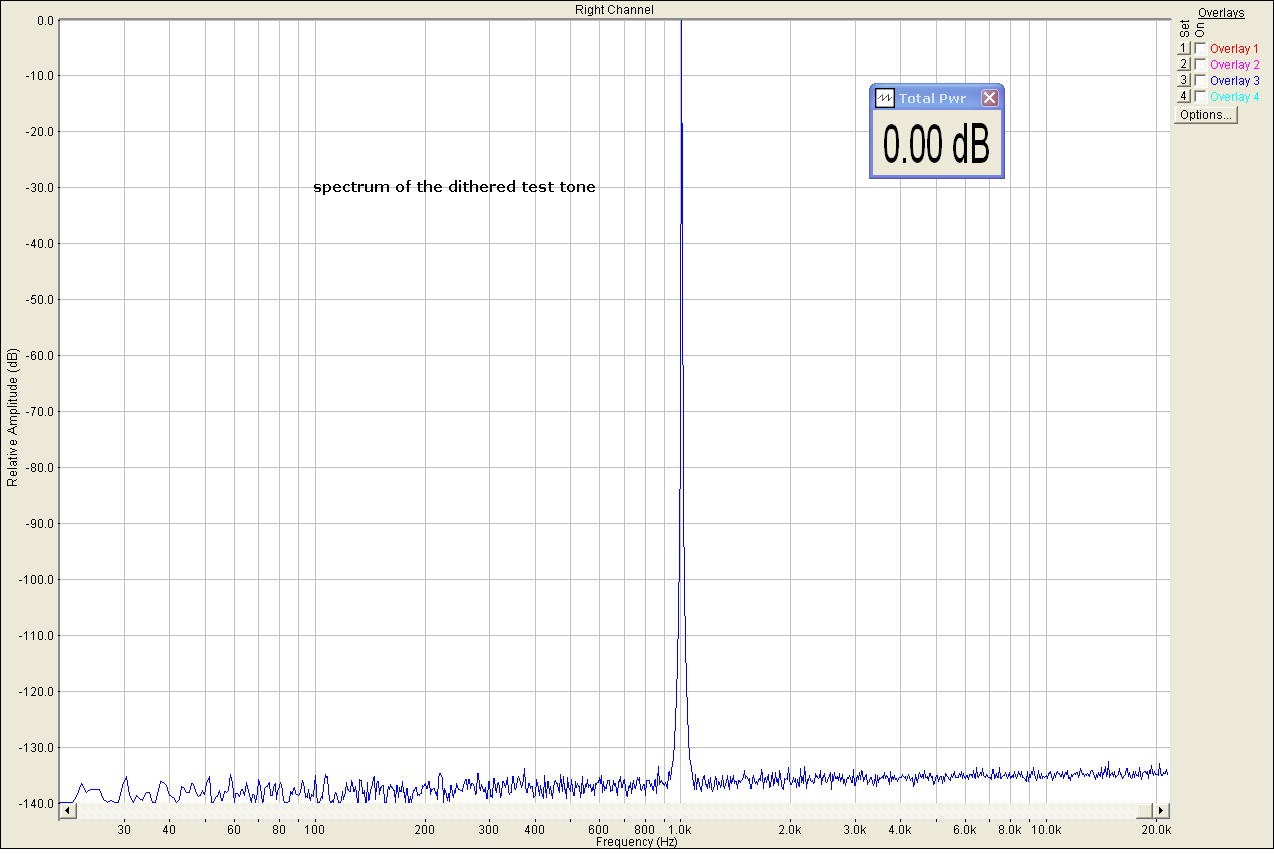Click the magenta Overlay 2 label
1274x859 pixels.
point(1234,64)
